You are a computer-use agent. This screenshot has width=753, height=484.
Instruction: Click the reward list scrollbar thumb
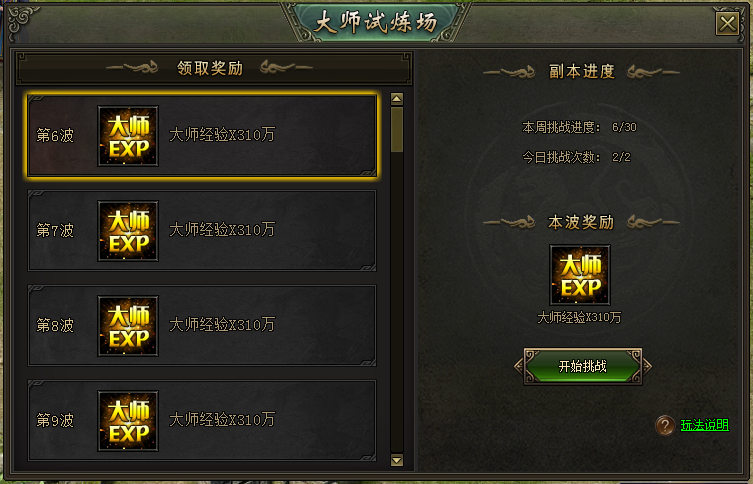(x=397, y=130)
